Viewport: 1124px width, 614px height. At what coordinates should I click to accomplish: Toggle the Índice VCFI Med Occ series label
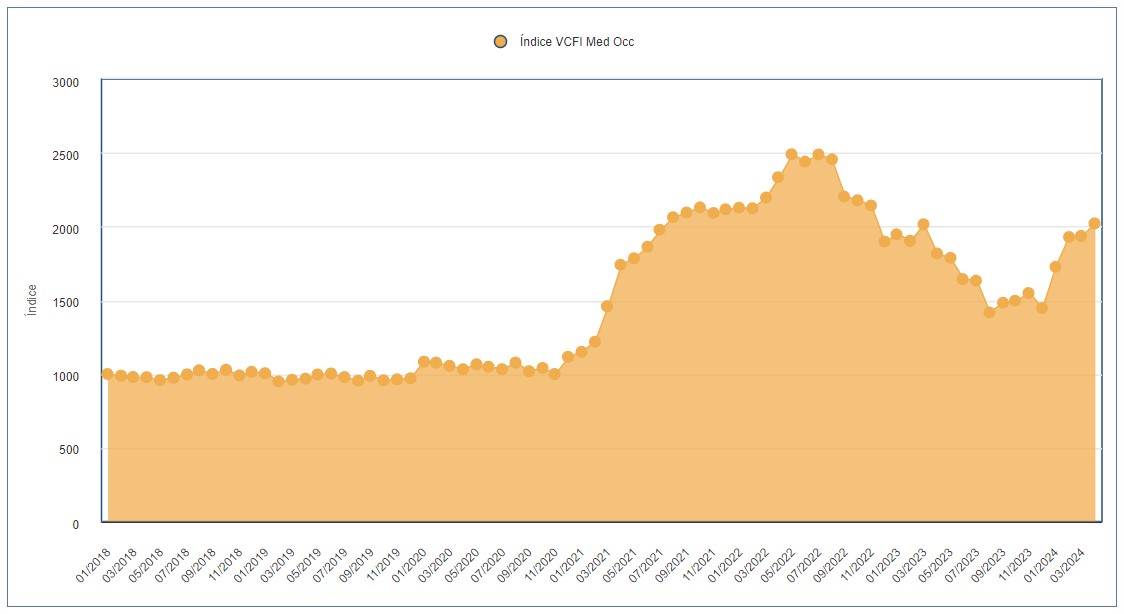577,42
